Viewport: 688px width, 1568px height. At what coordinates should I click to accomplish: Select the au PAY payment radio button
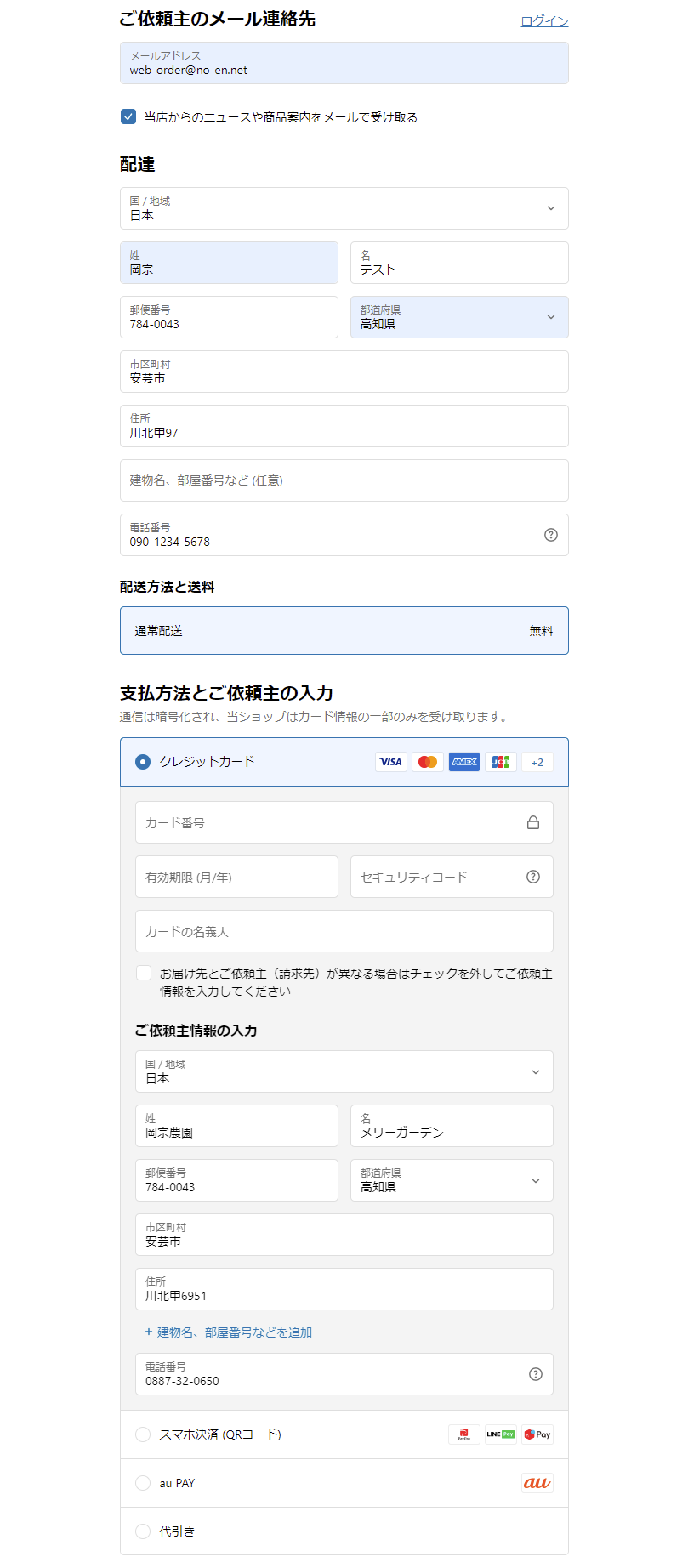143,1483
